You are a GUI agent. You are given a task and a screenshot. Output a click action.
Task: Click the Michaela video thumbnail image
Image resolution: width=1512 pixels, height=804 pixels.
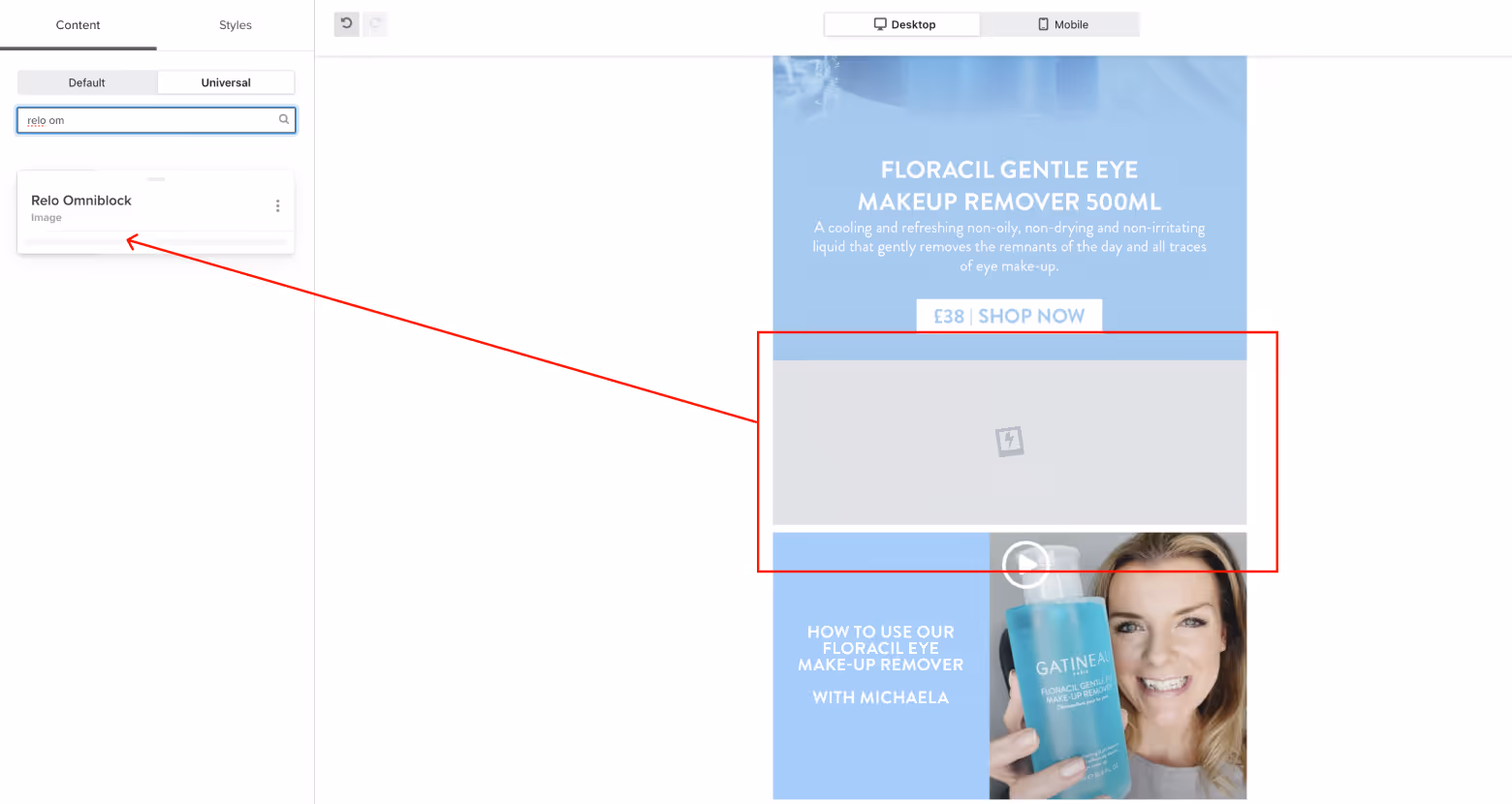[1118, 665]
